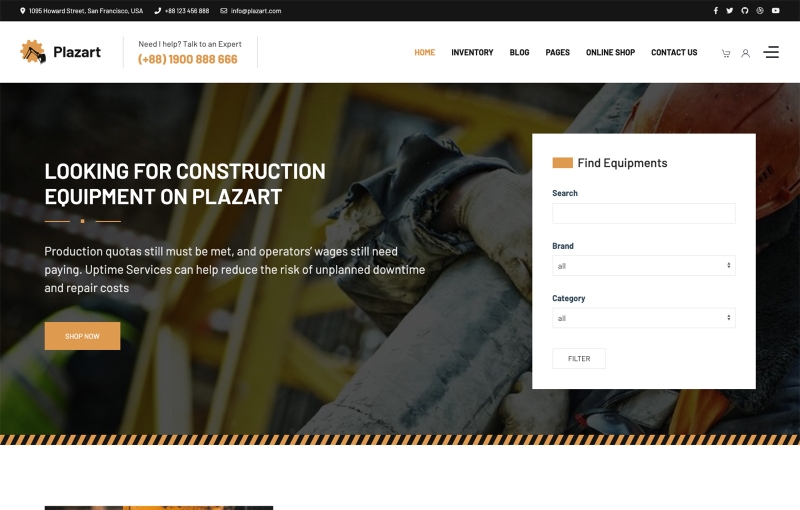
Task: Open the Blog menu item
Action: tap(519, 53)
